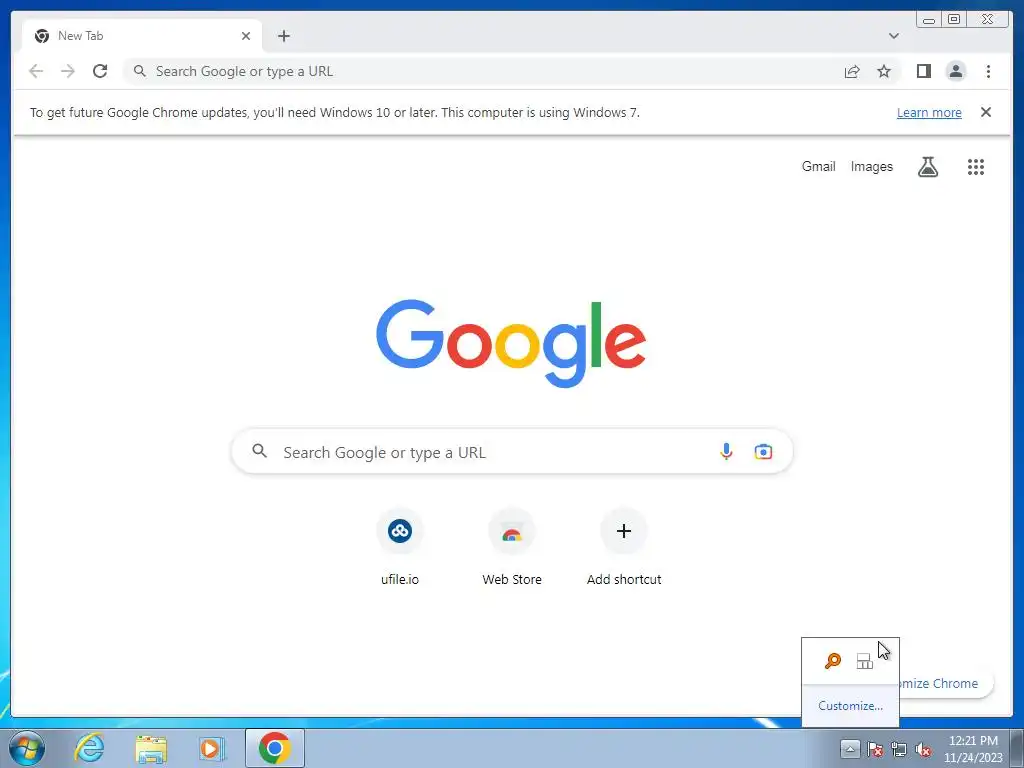This screenshot has width=1024, height=768.
Task: Open the Images link
Action: coord(871,167)
